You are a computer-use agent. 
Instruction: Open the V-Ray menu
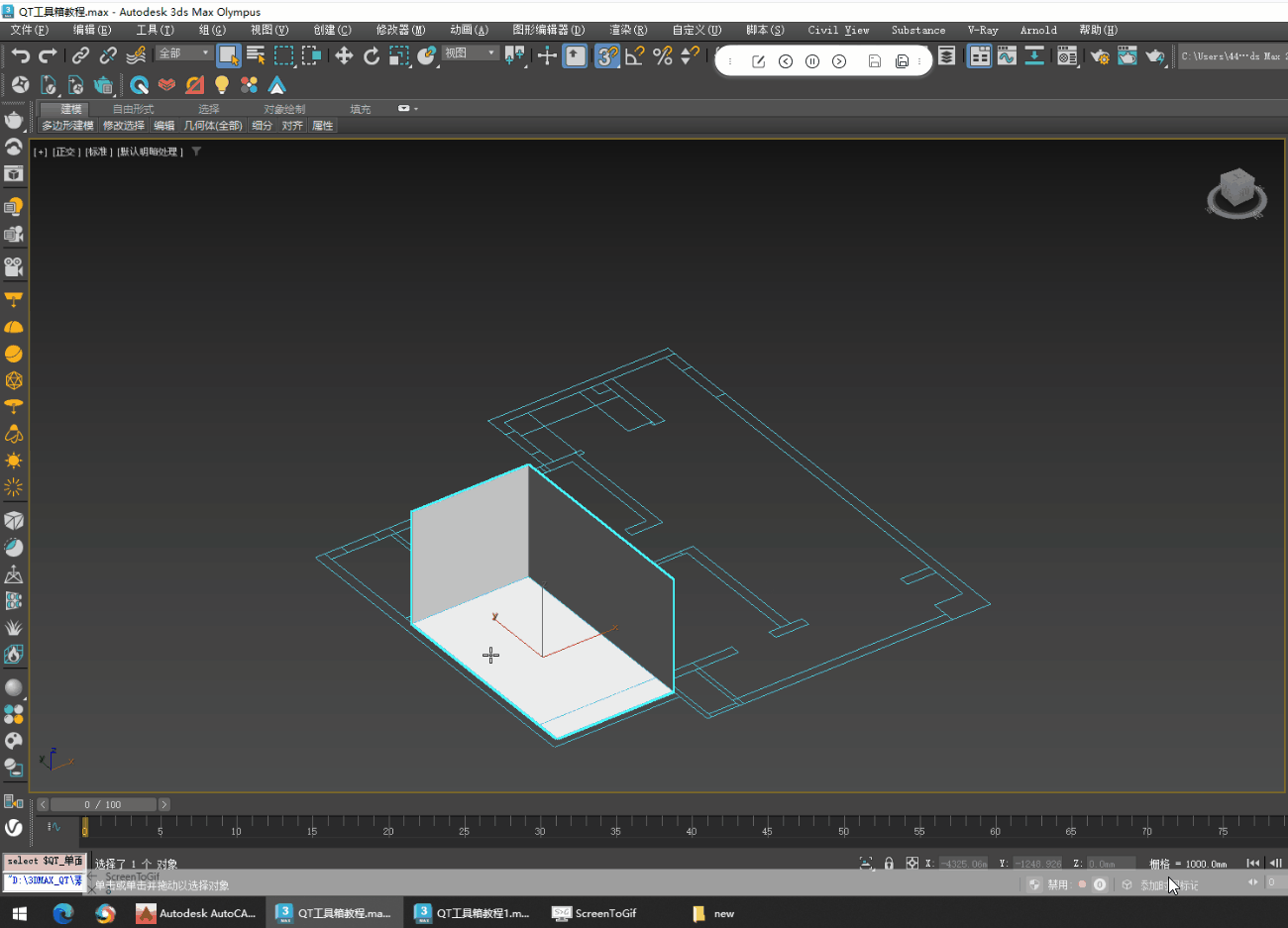pos(983,30)
